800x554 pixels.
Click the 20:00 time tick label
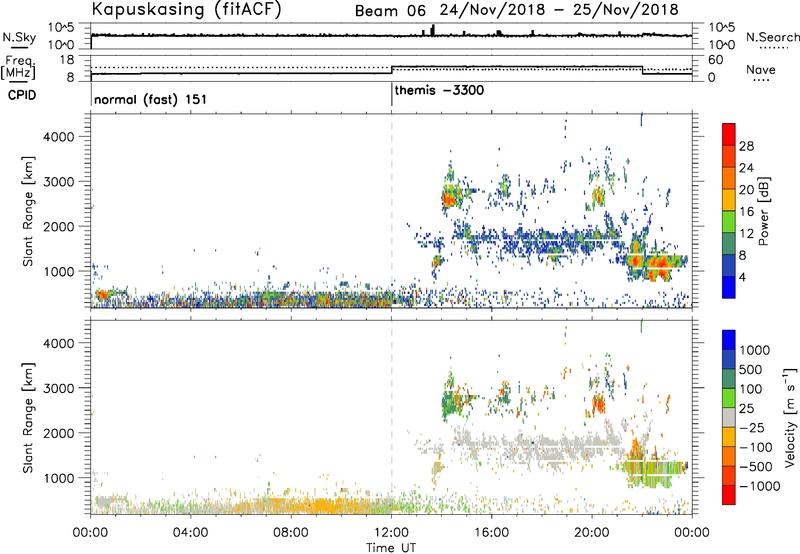(592, 533)
